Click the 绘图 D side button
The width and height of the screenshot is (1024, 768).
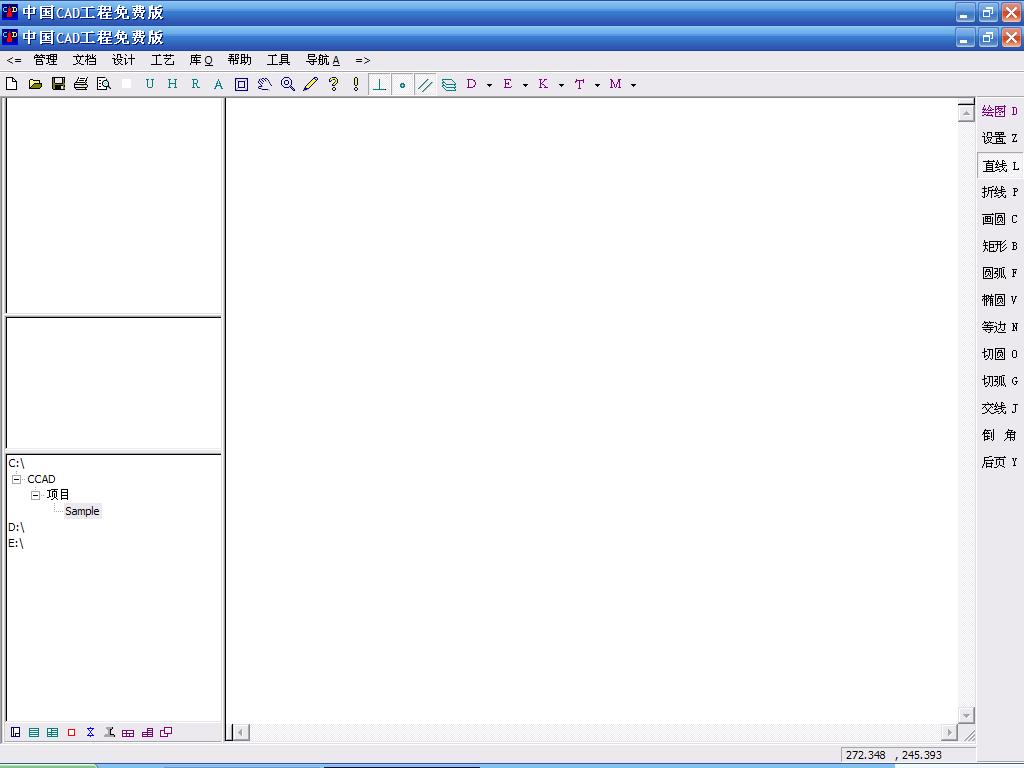click(999, 111)
